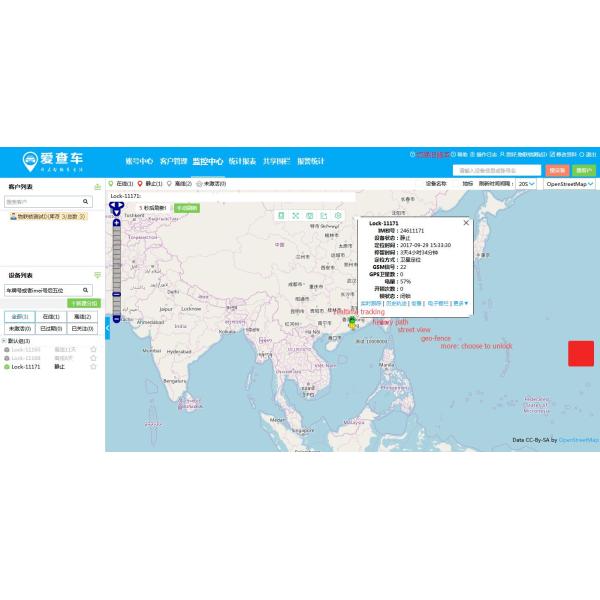Click the add icon beside 客户列表 header

(97, 187)
